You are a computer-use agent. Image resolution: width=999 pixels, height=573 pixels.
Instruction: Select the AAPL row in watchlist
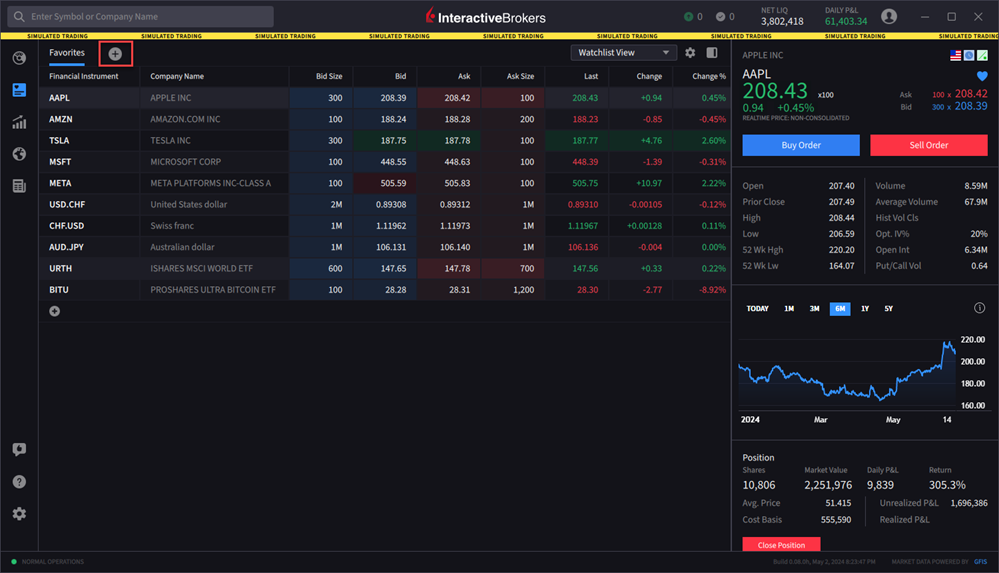[x=385, y=98]
